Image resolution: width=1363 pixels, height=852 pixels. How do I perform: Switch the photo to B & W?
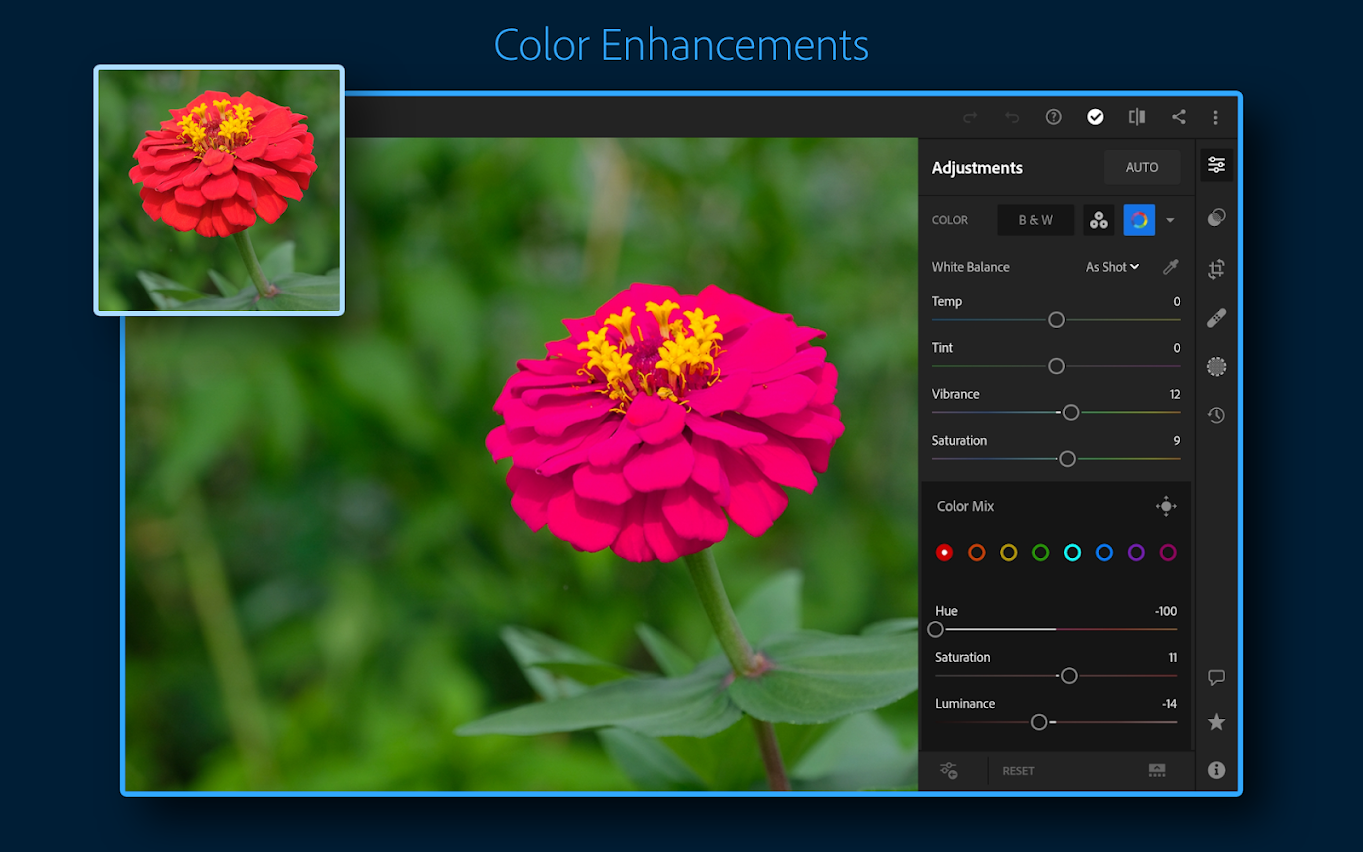[x=1035, y=219]
